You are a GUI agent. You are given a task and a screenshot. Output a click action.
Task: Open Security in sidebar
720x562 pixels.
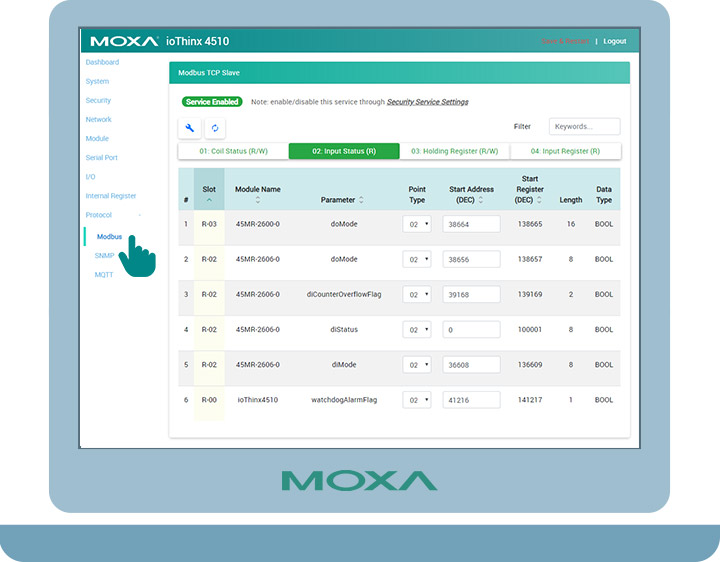coord(98,100)
